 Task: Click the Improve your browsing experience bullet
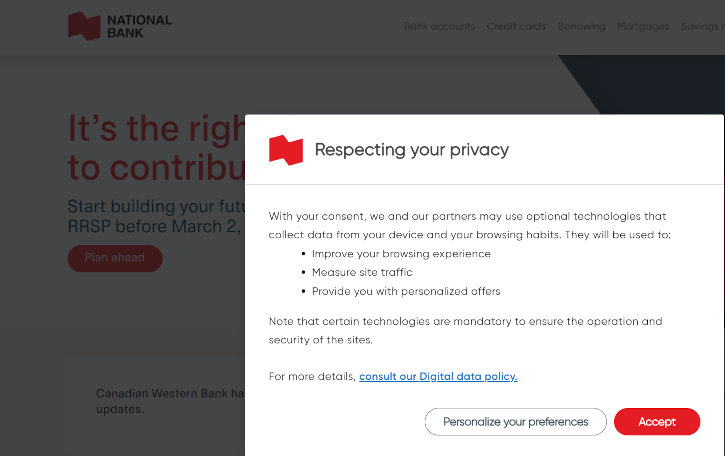click(x=401, y=254)
